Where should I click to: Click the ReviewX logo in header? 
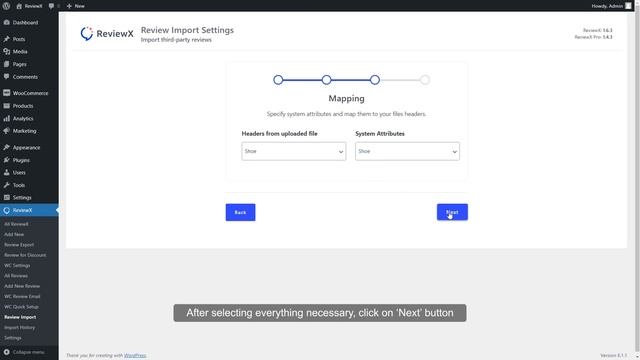[107, 33]
